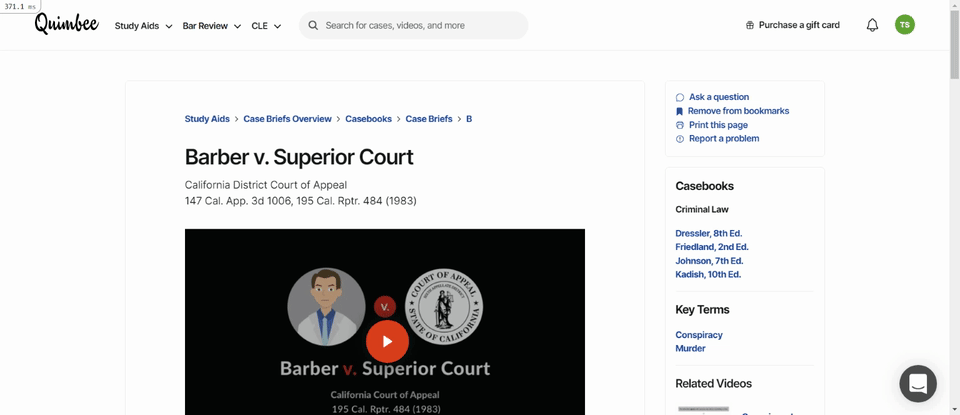Open the Murder key term
The image size is (960, 415).
[690, 348]
